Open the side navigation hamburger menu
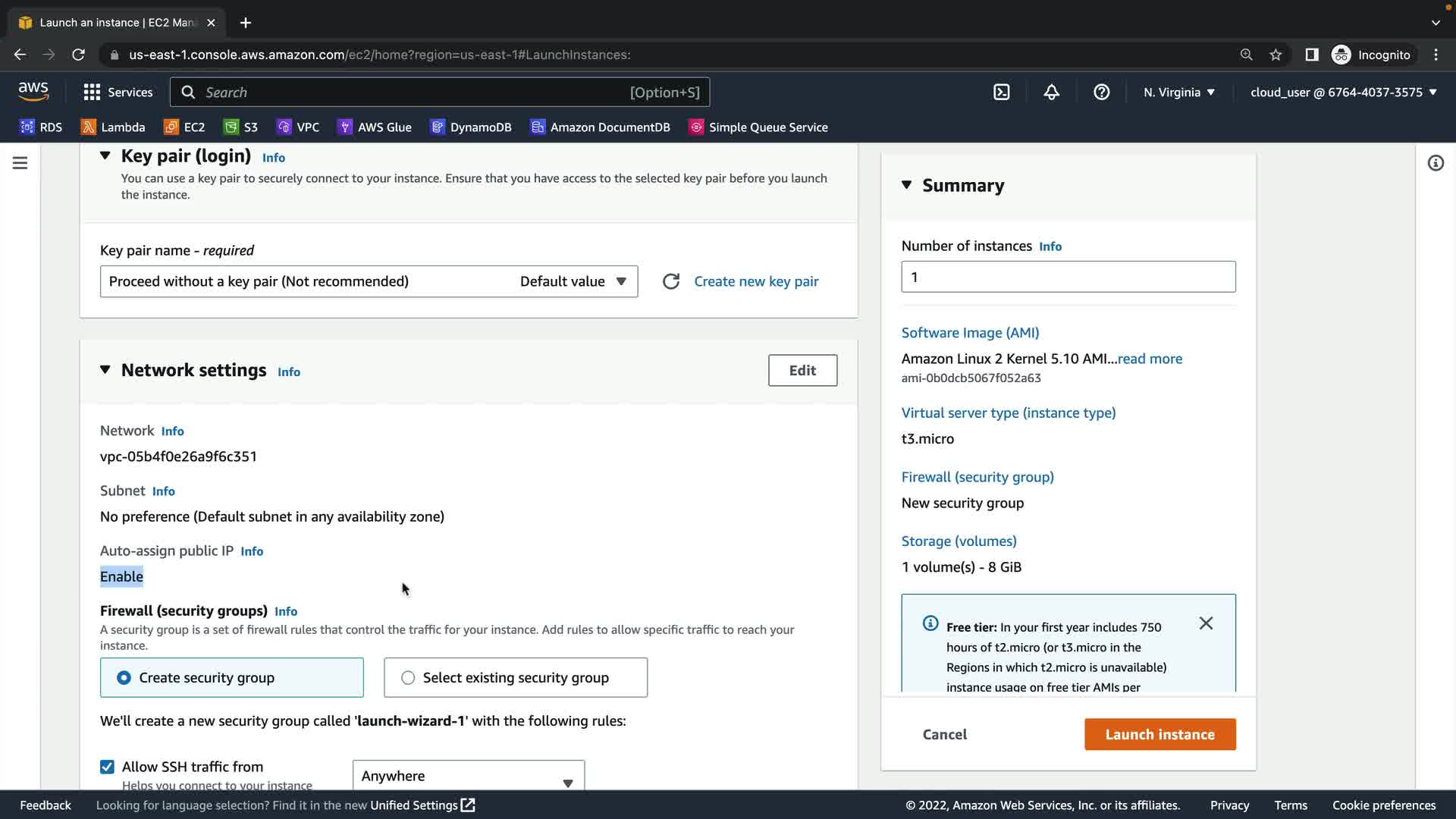Viewport: 1456px width, 819px height. click(20, 163)
